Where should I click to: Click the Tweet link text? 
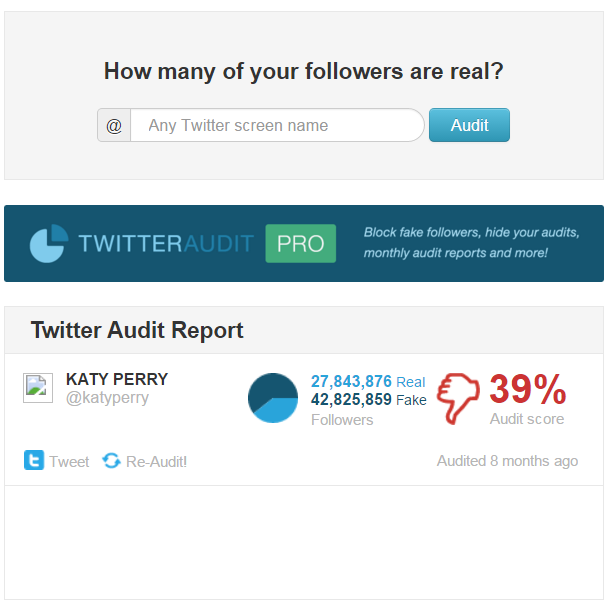[69, 462]
